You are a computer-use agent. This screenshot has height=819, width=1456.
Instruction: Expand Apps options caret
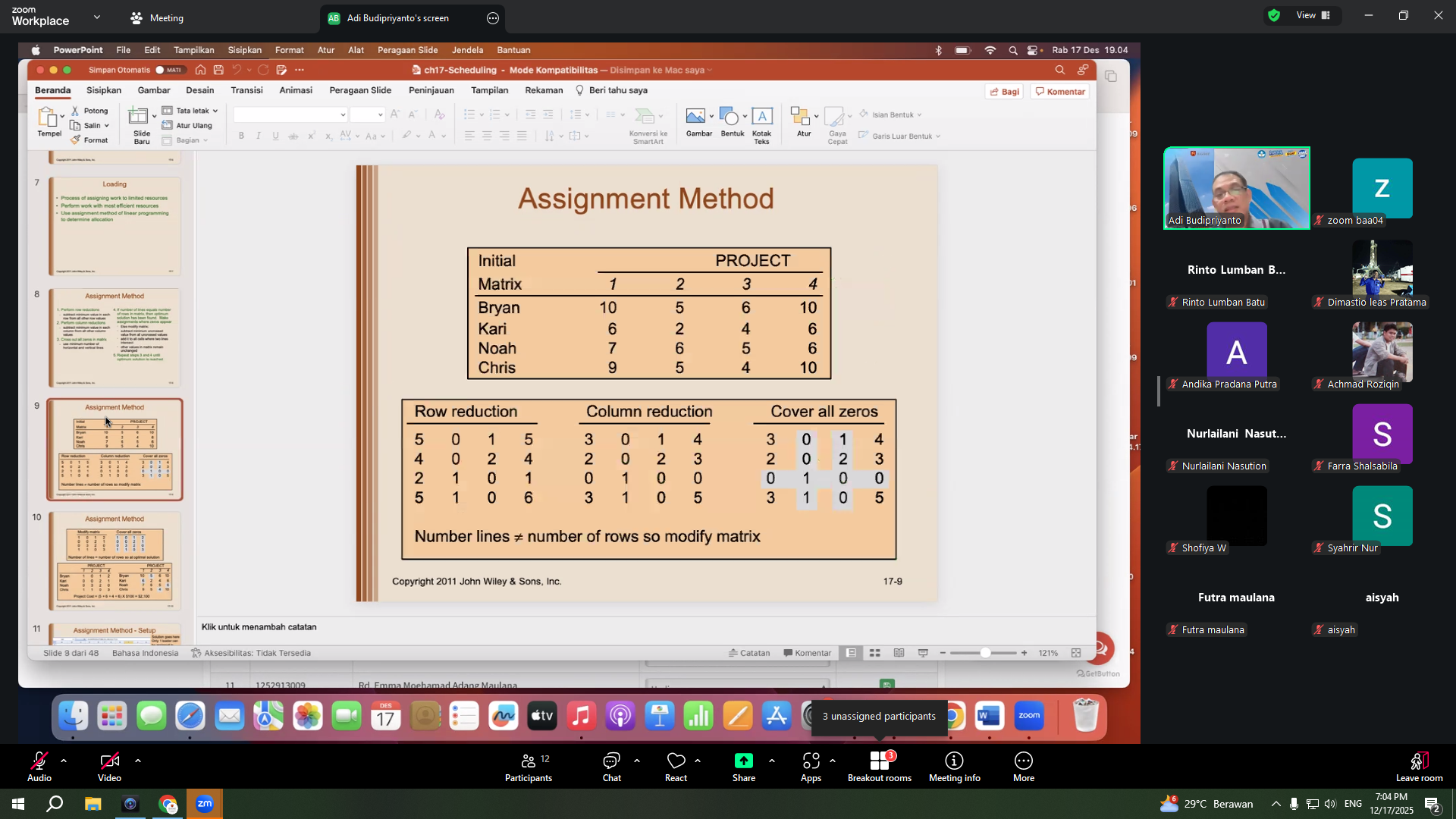(833, 761)
